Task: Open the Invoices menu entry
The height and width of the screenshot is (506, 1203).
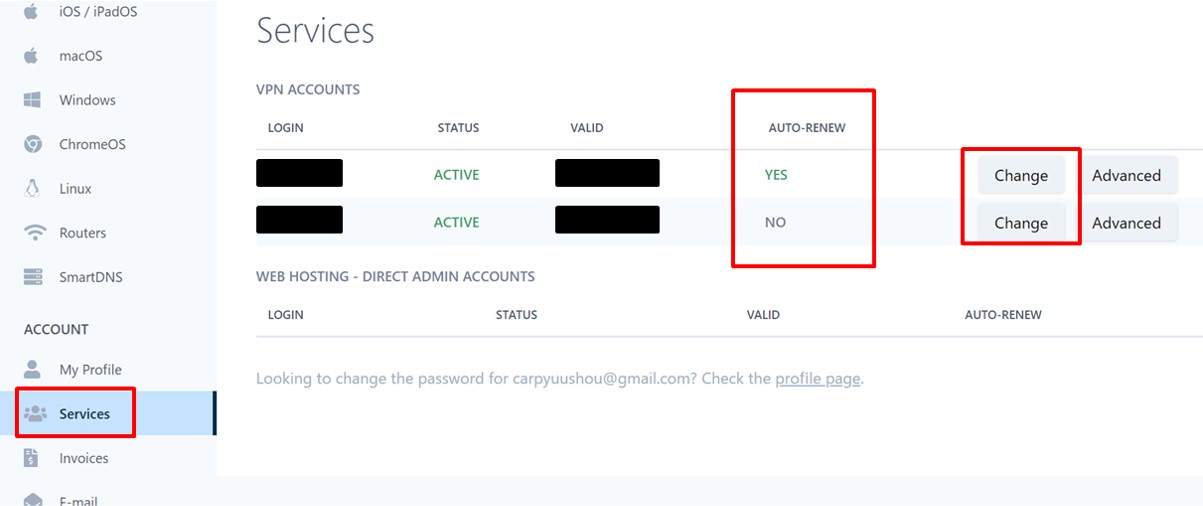Action: [x=84, y=458]
